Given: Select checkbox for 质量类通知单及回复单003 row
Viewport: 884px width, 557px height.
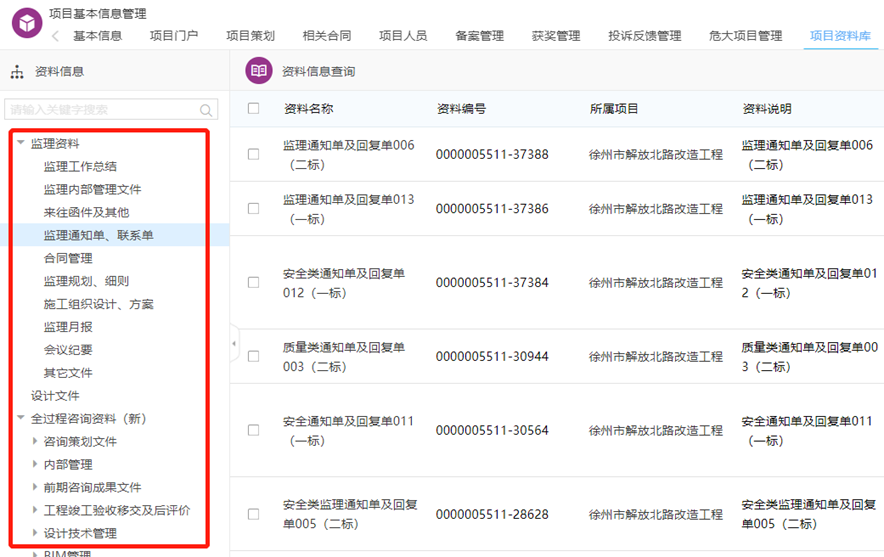Looking at the screenshot, I should coord(253,356).
